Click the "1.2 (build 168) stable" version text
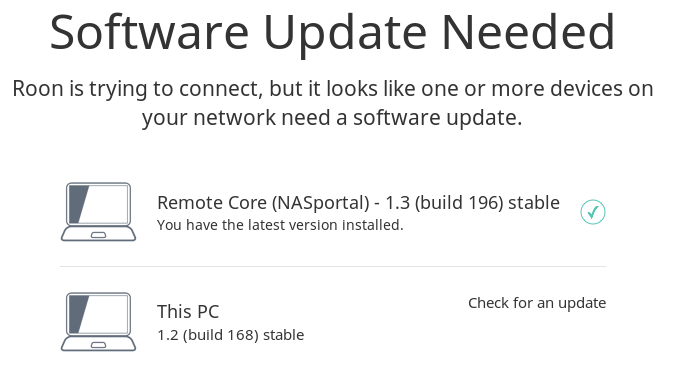Viewport: 673px width, 377px height. point(230,335)
